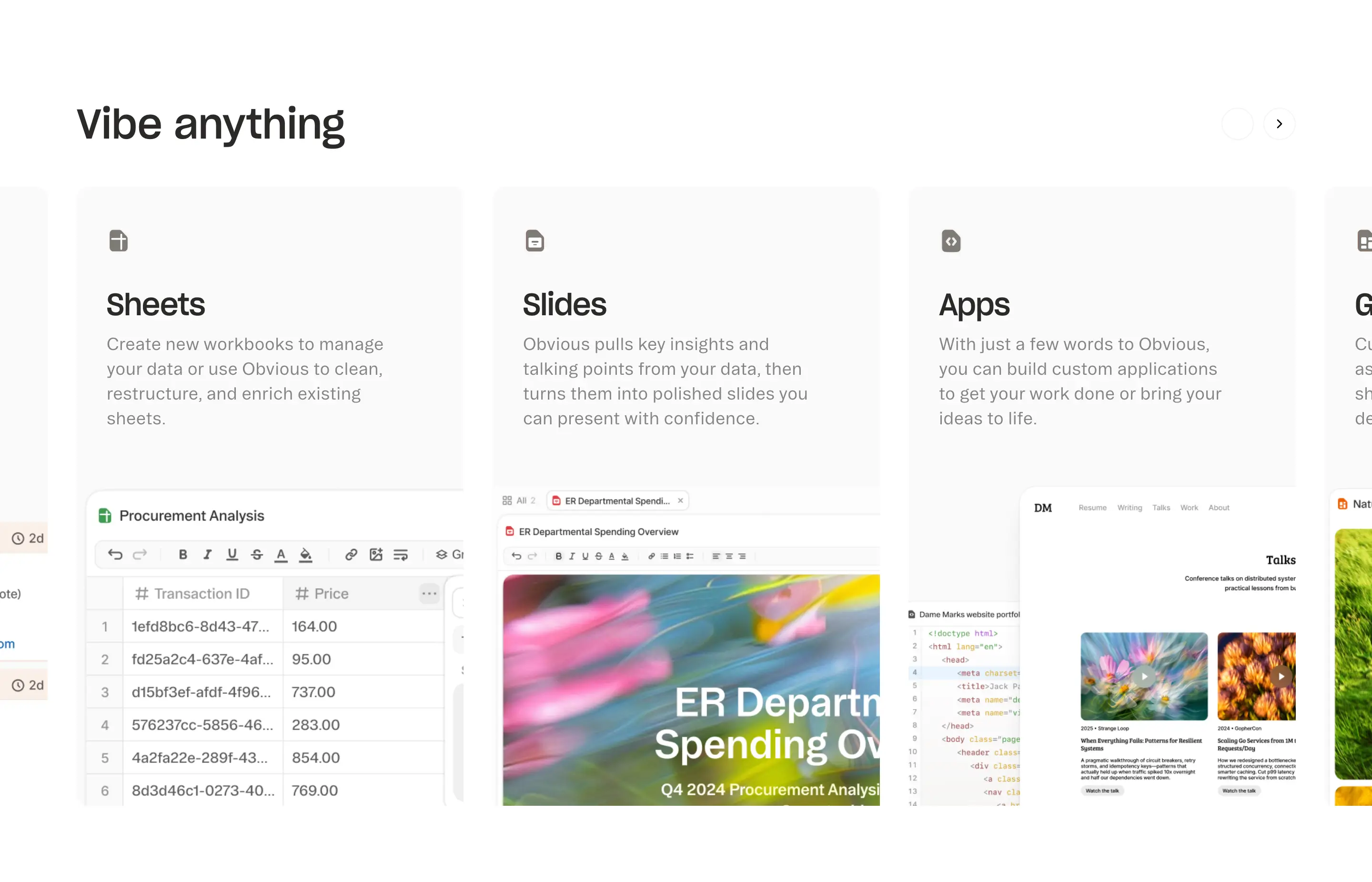This screenshot has height=882, width=1372.
Task: Click the Undo icon in the Procurement Analysis toolbar
Action: (x=115, y=554)
